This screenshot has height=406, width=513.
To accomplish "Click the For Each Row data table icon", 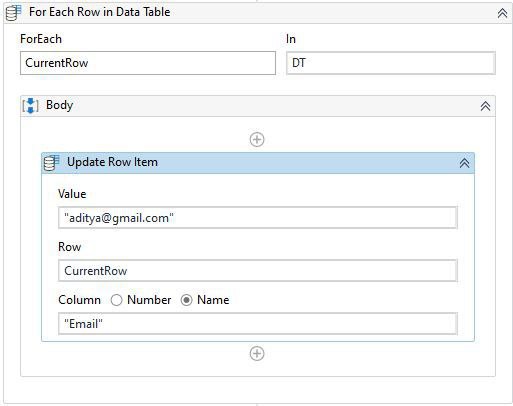I will (x=13, y=13).
